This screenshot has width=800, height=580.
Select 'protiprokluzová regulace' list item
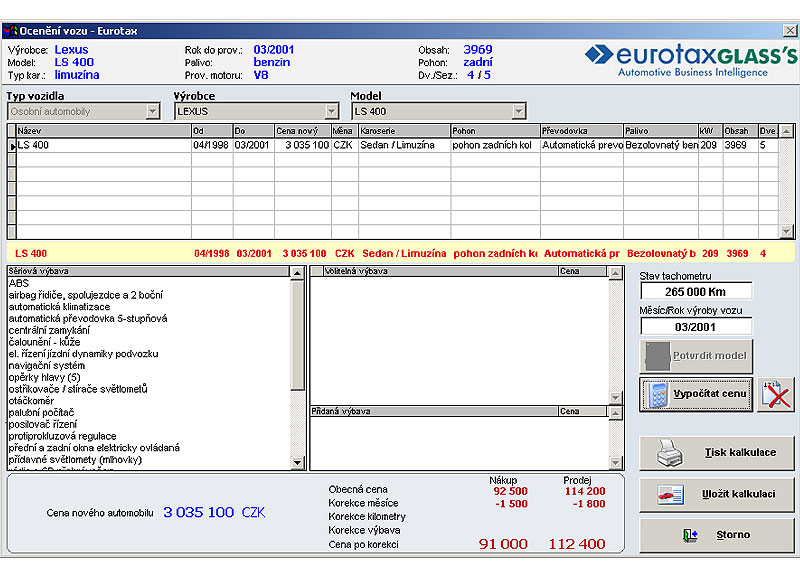(x=62, y=436)
